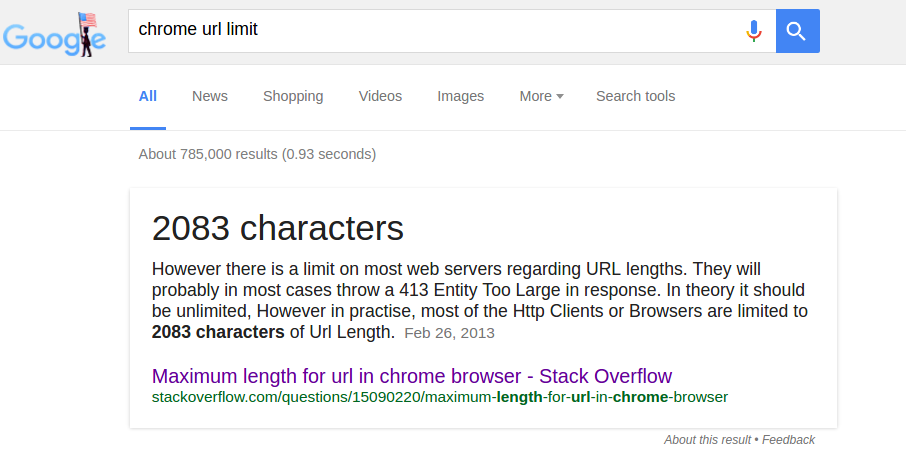
Task: Click the 'About this result' link
Action: tap(707, 440)
